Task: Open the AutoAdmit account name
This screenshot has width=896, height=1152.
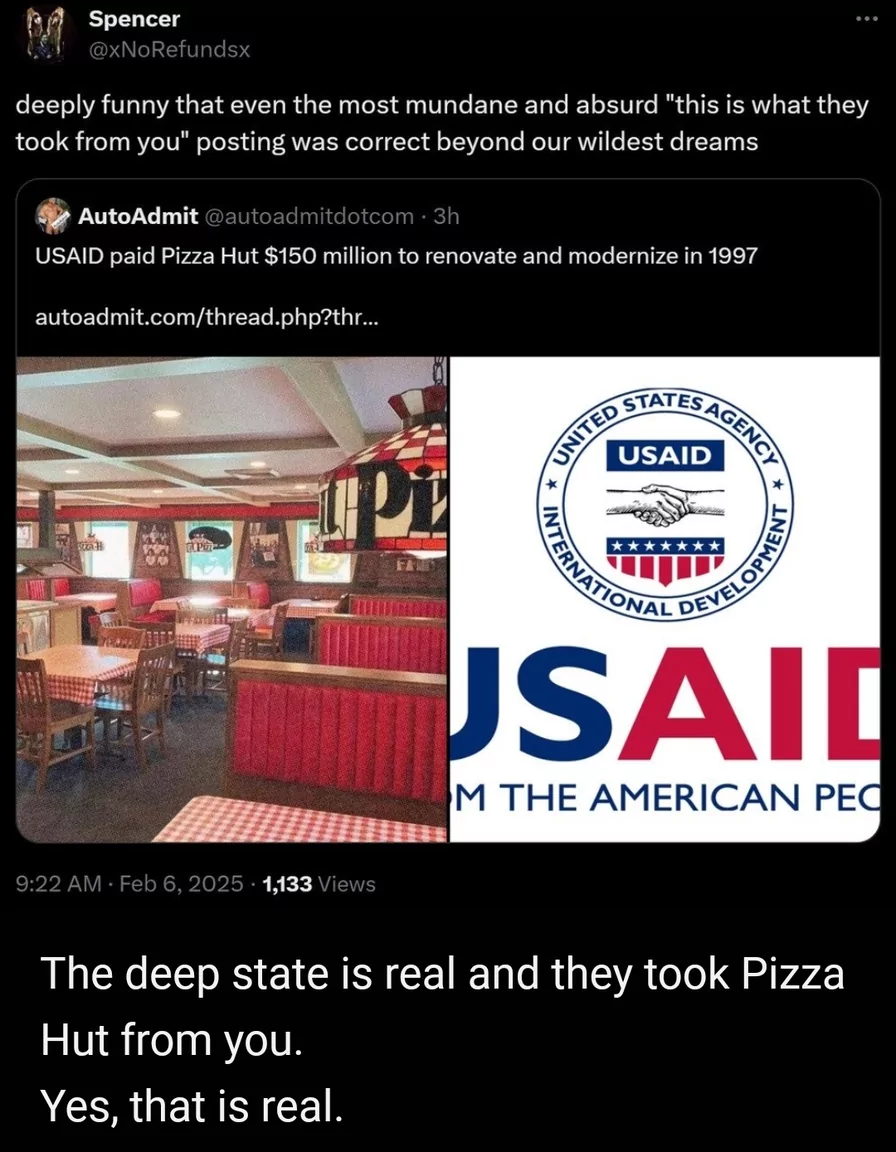Action: click(x=138, y=216)
